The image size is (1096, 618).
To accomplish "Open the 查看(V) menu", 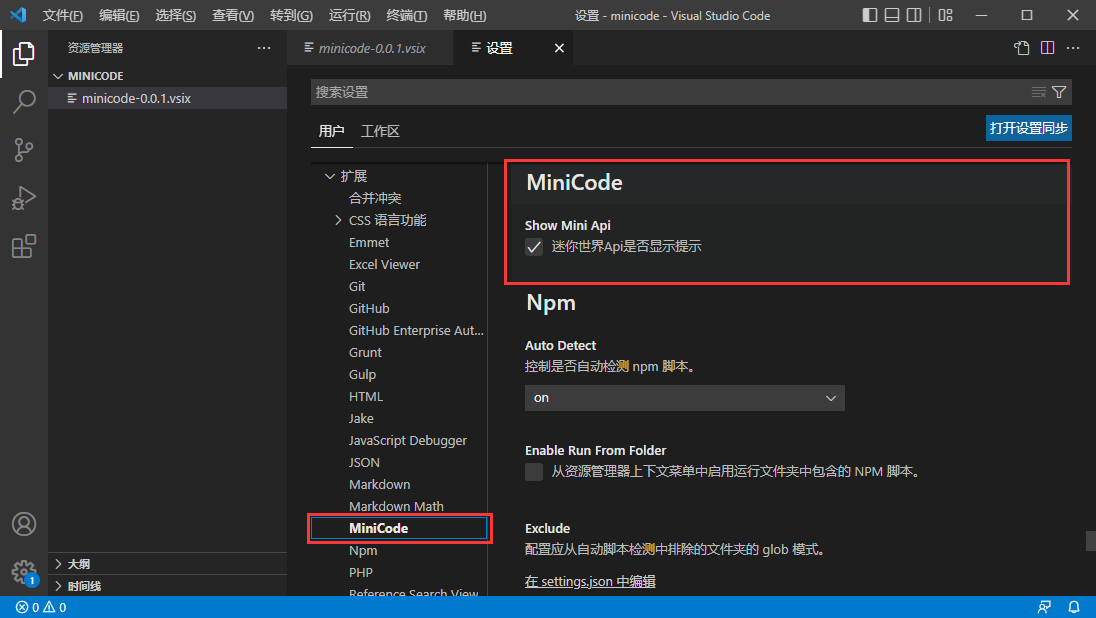I will click(233, 15).
